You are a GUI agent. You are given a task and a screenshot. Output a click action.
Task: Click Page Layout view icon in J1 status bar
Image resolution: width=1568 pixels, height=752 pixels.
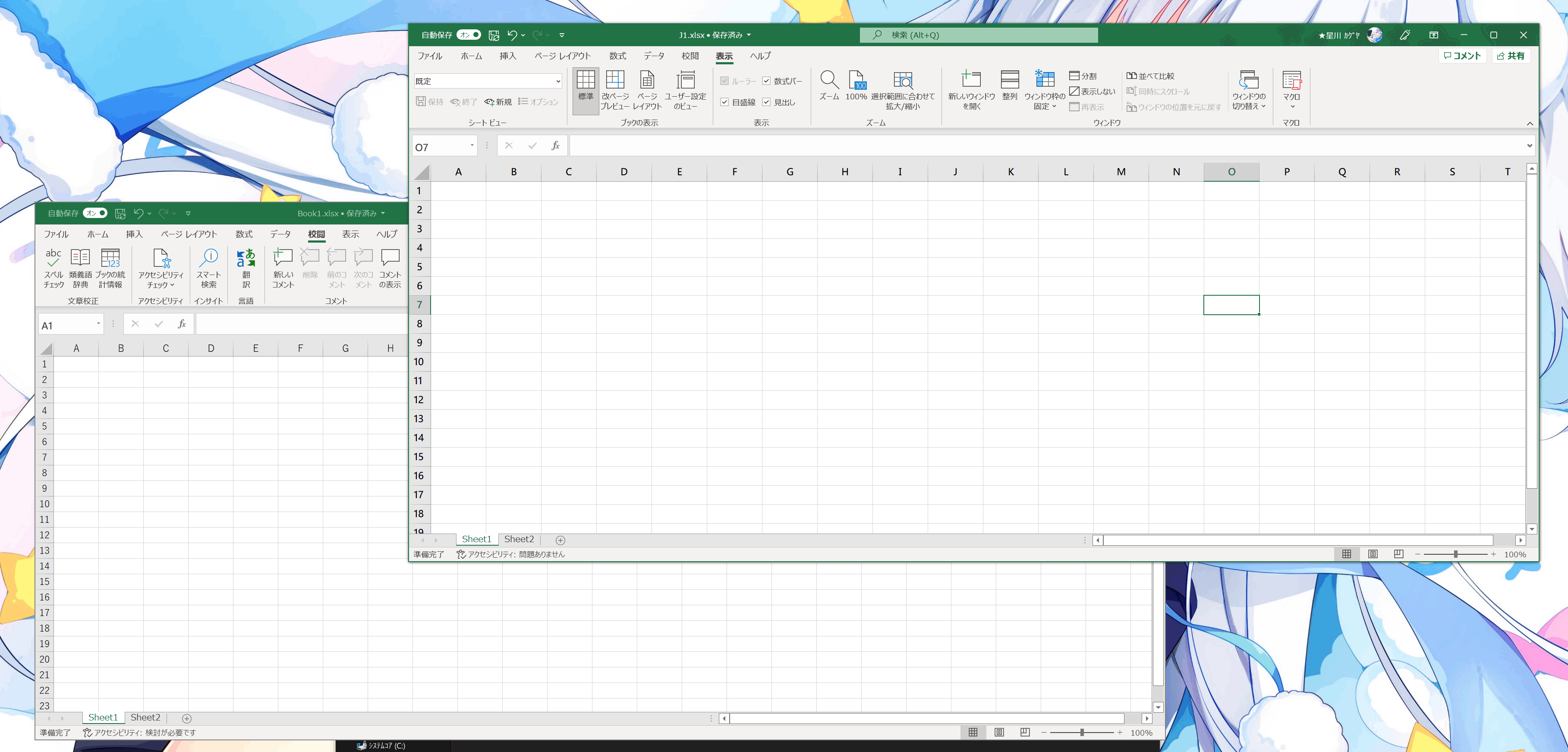[x=1373, y=554]
